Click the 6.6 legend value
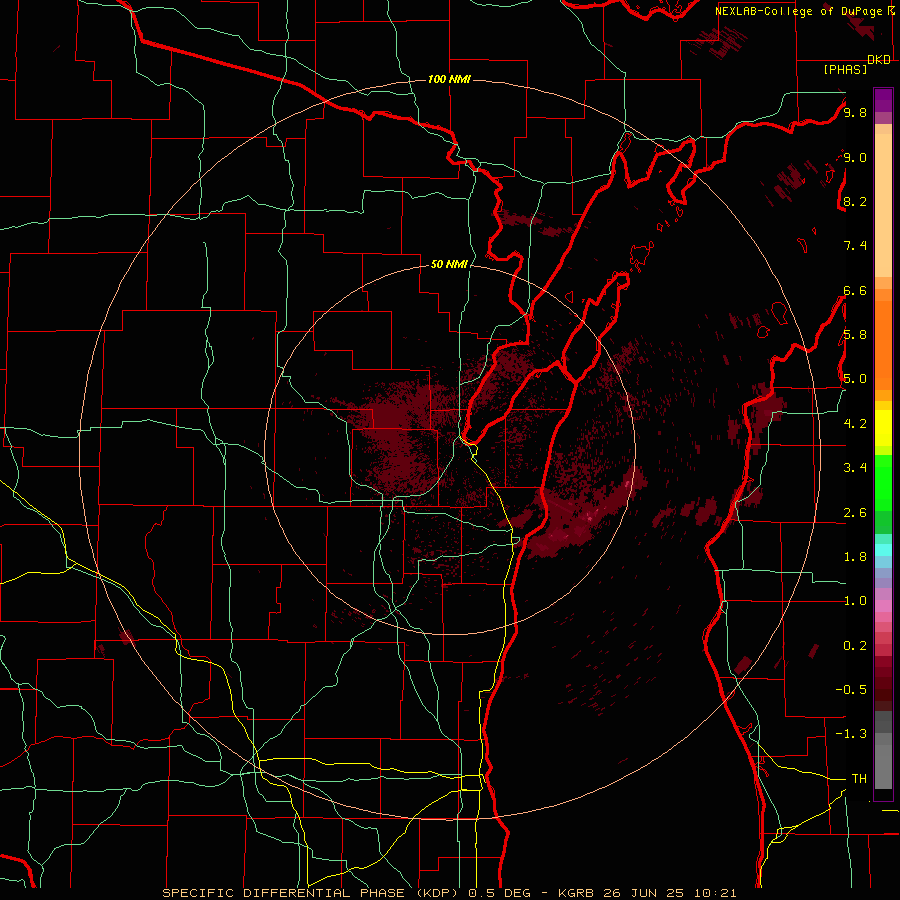The height and width of the screenshot is (900, 900). click(x=855, y=290)
